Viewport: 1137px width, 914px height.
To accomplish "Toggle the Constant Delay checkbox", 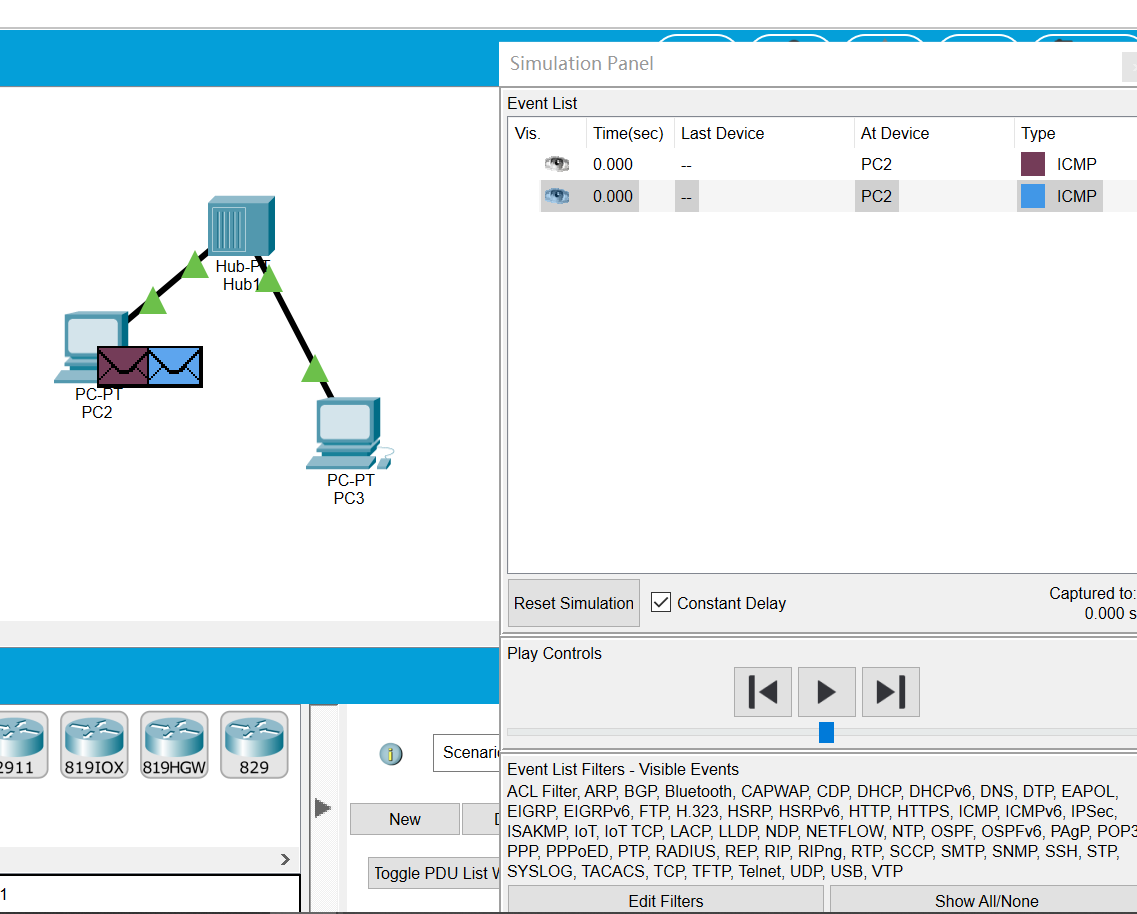I will click(661, 602).
